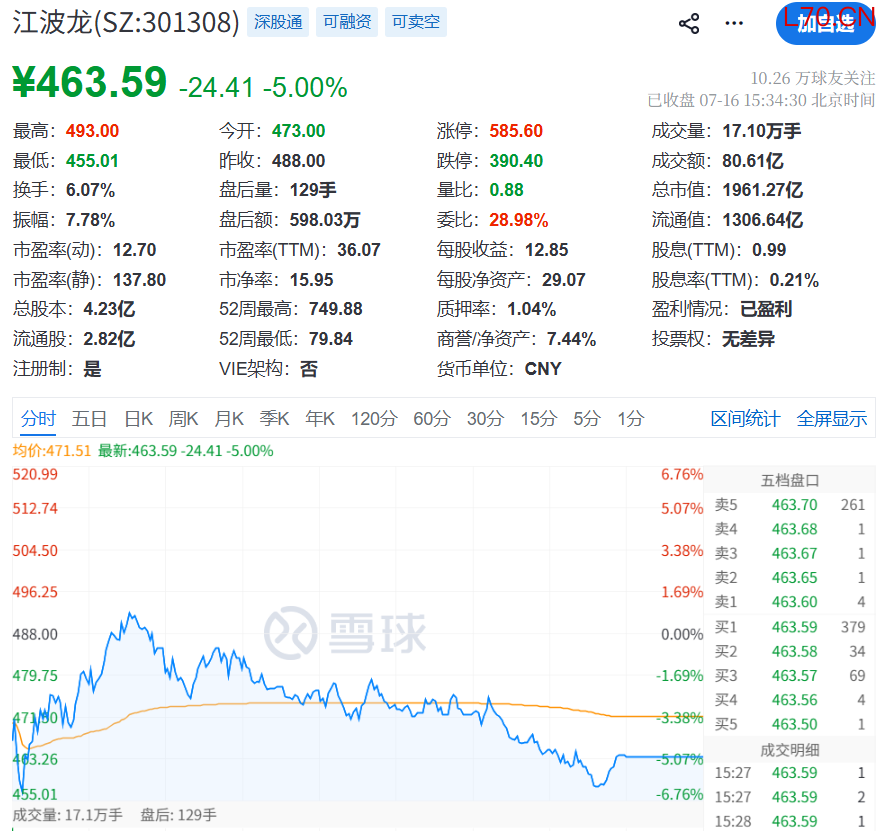Viewport: 879px width, 831px height.
Task: Open the three-dot more options menu
Action: tap(734, 24)
